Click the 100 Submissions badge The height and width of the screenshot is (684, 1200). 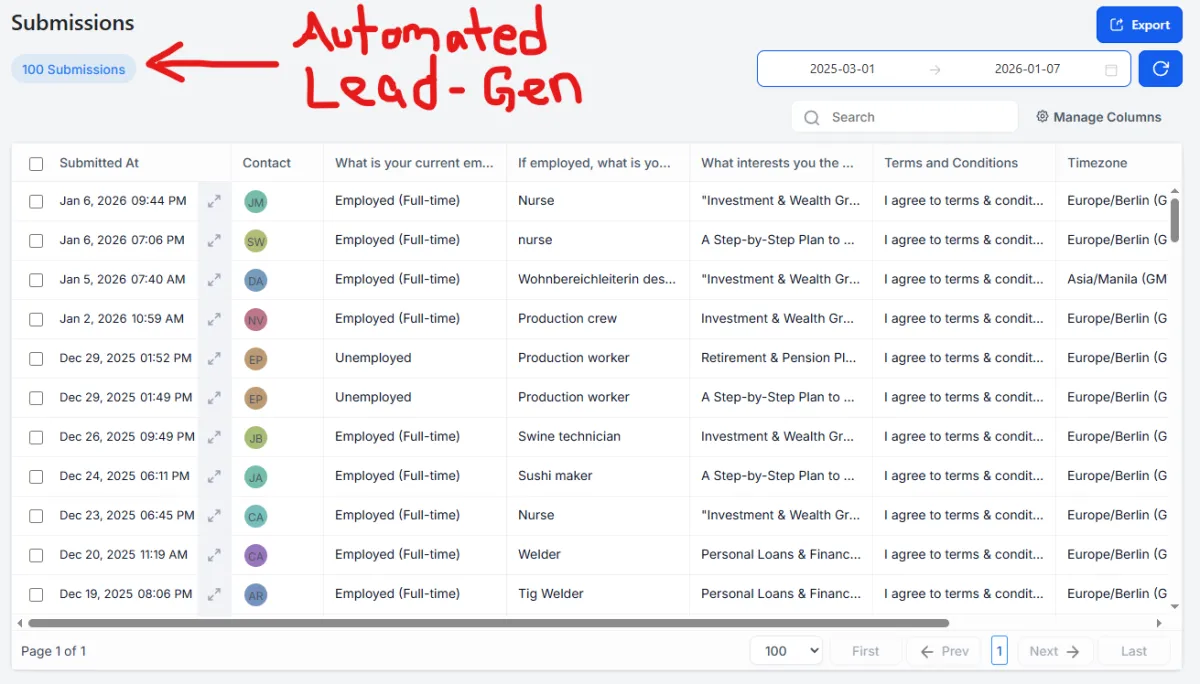pos(74,69)
